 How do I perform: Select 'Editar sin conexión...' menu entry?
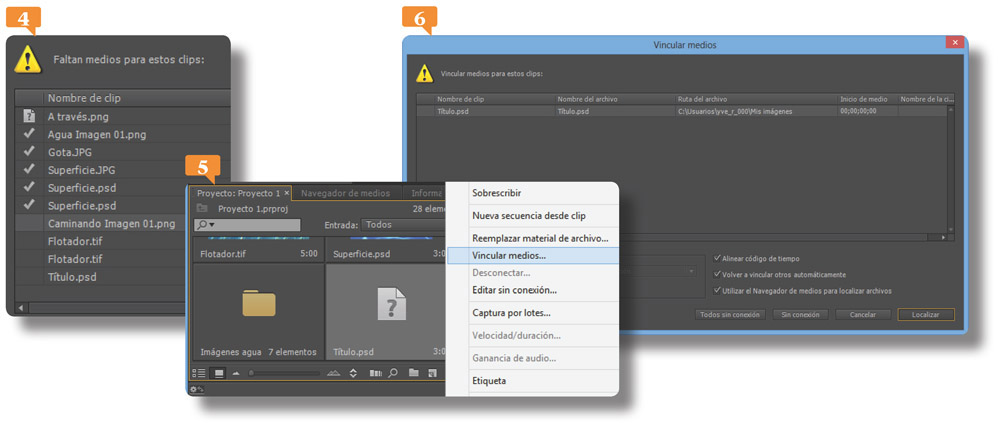click(514, 290)
